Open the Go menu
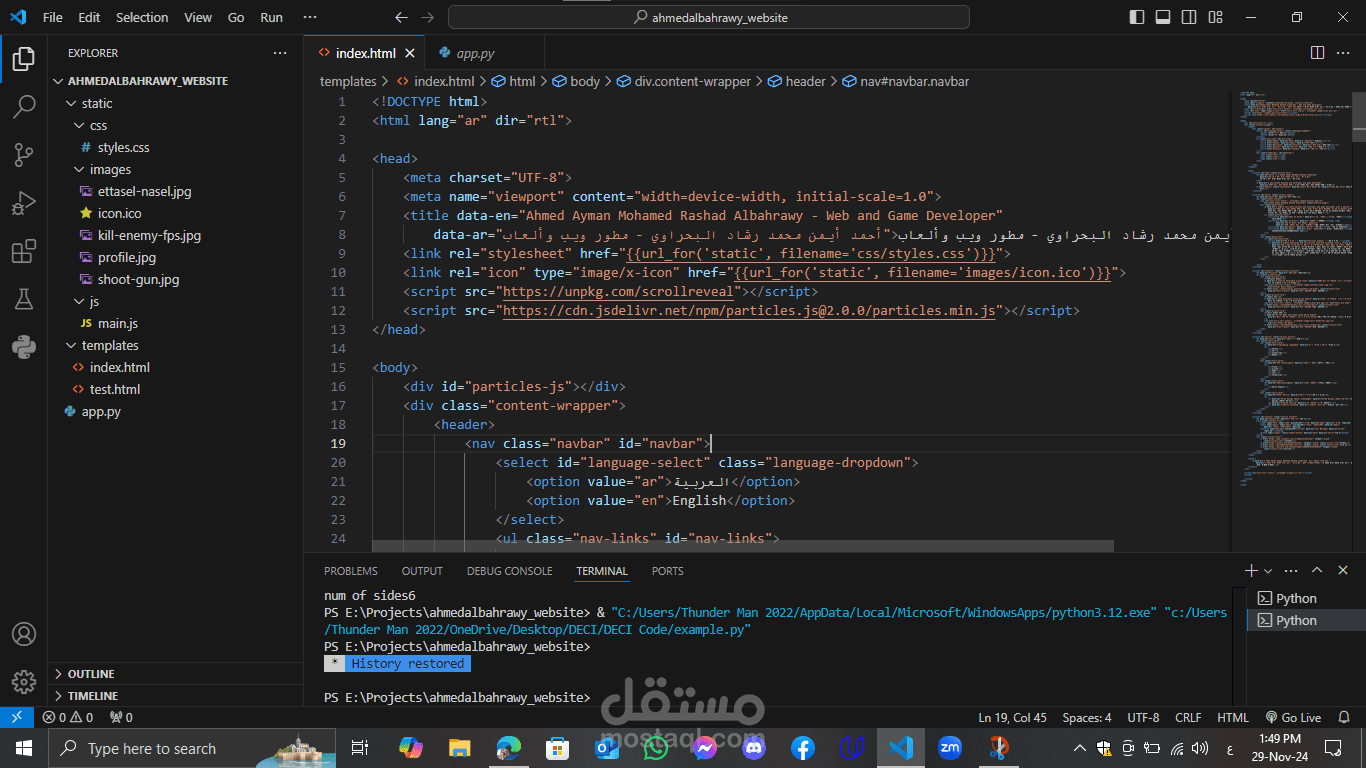The width and height of the screenshot is (1366, 768). coord(236,17)
